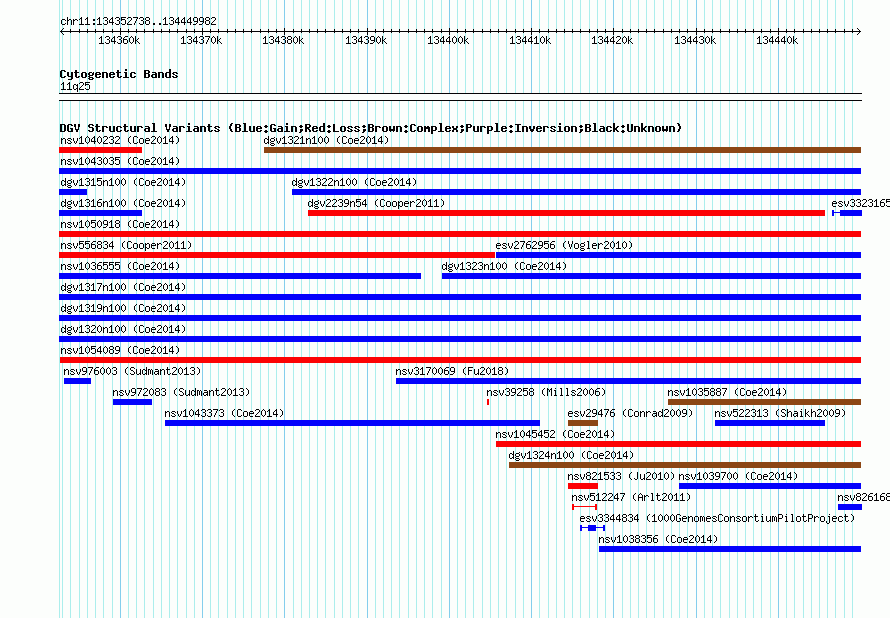Image resolution: width=890 pixels, height=618 pixels.
Task: Click the 134360k ruler tick label
Action: click(119, 40)
